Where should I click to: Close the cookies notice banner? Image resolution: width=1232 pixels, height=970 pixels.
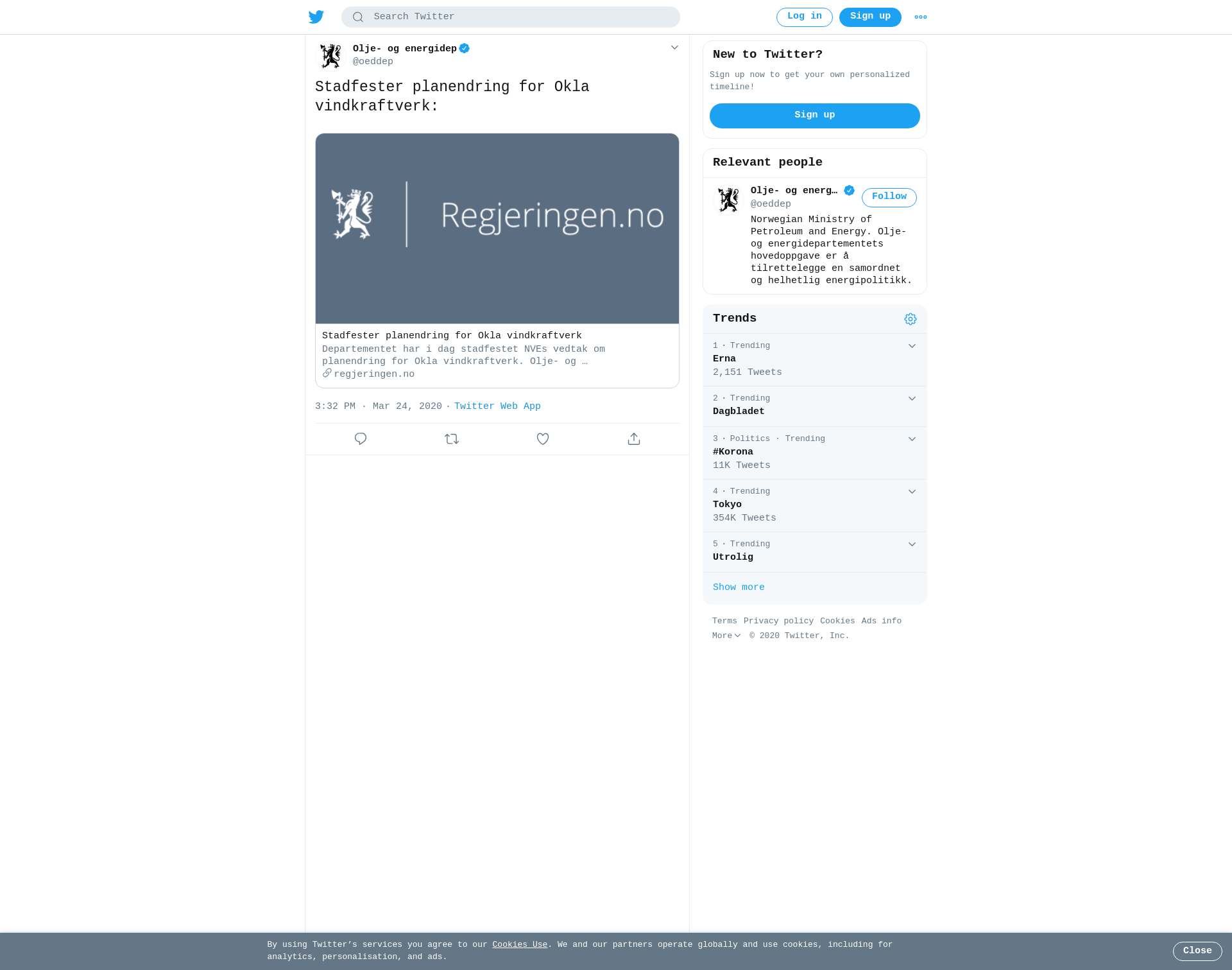coord(1197,951)
